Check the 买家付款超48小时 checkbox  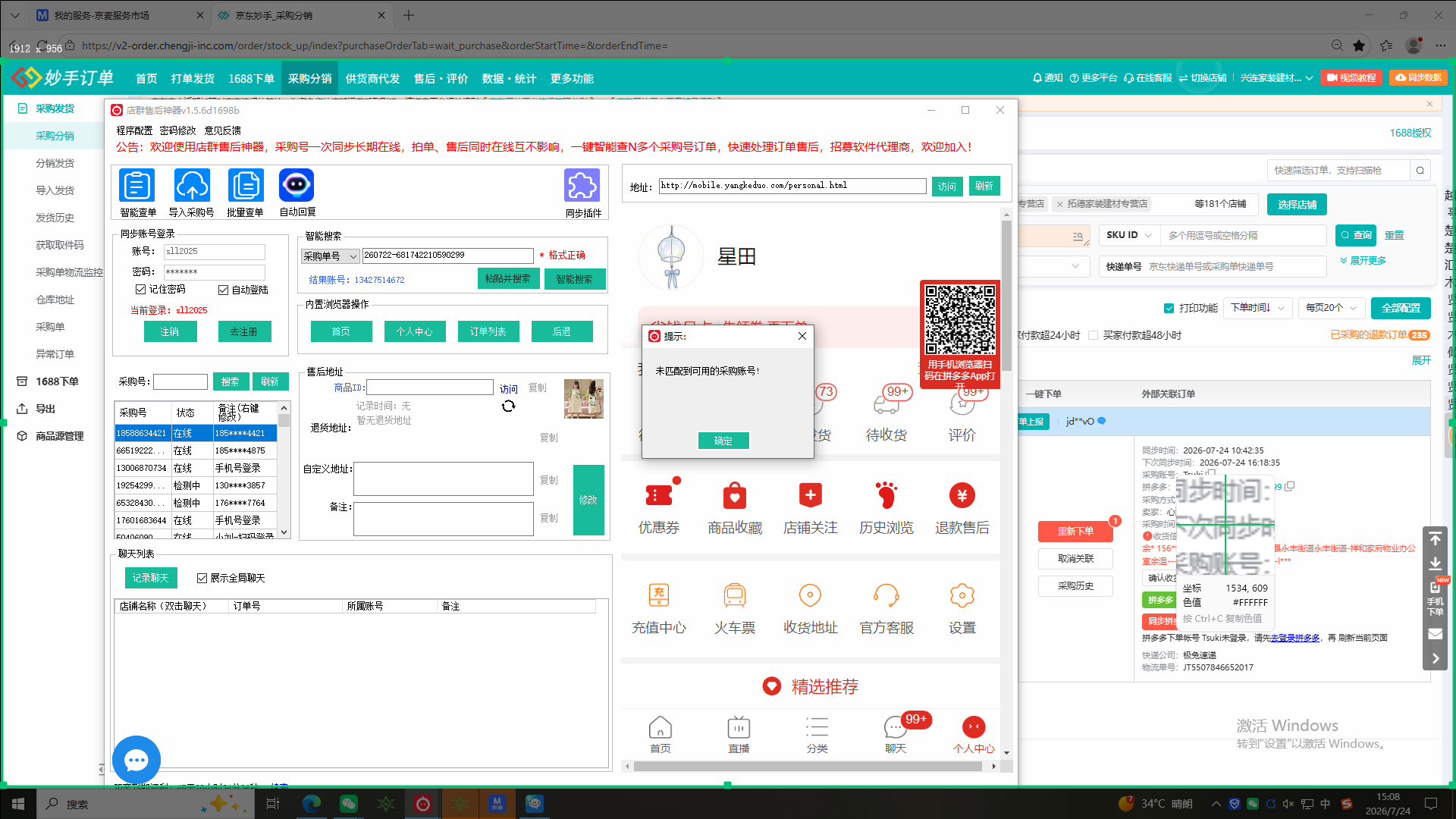tap(1093, 335)
